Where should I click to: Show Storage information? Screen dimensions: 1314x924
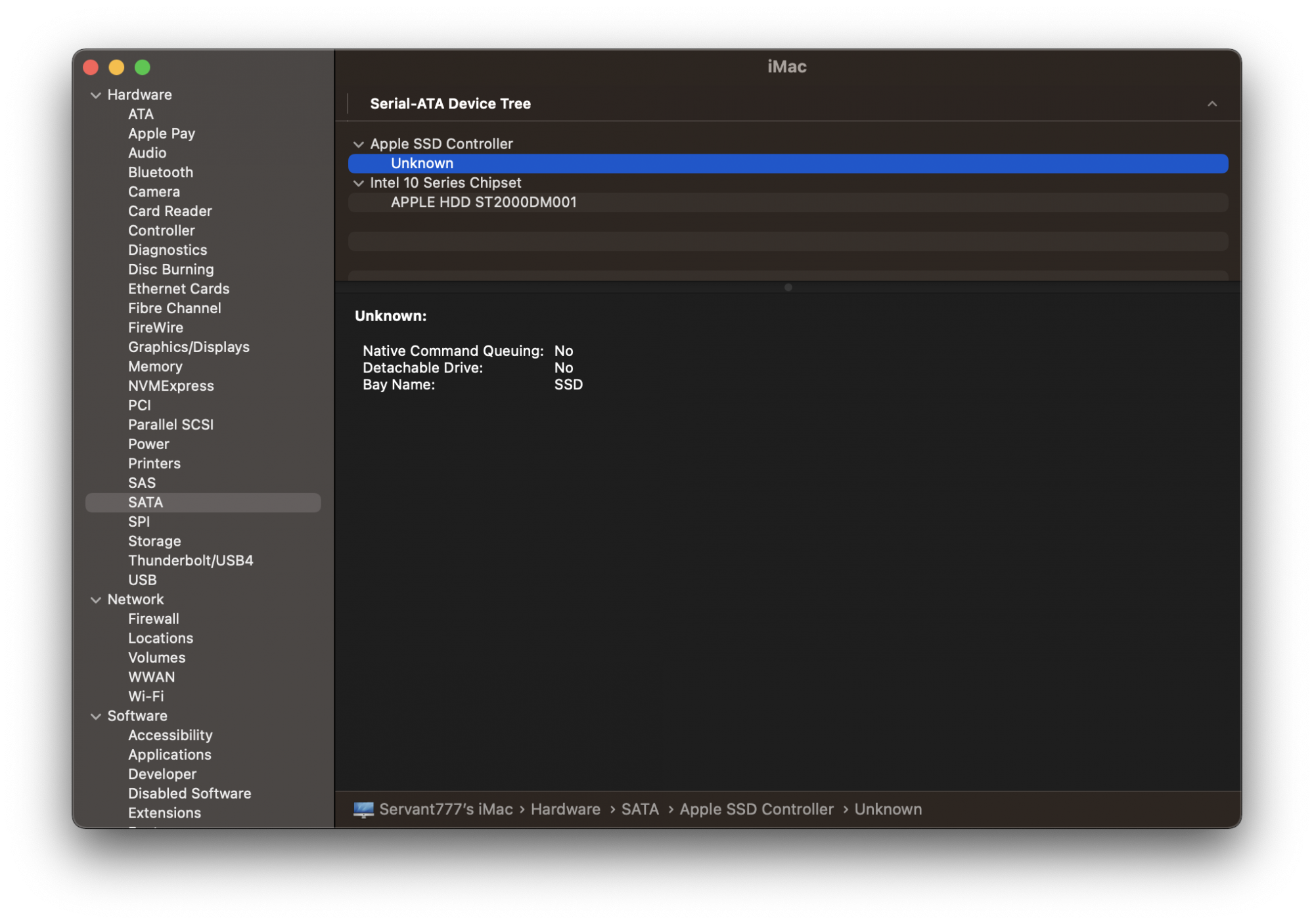154,541
